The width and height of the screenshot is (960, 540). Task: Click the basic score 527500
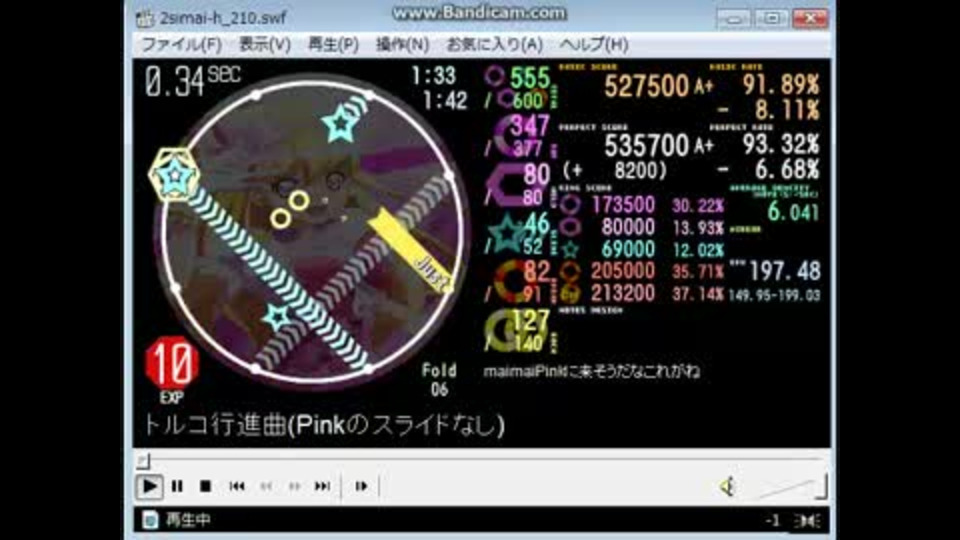coord(646,86)
